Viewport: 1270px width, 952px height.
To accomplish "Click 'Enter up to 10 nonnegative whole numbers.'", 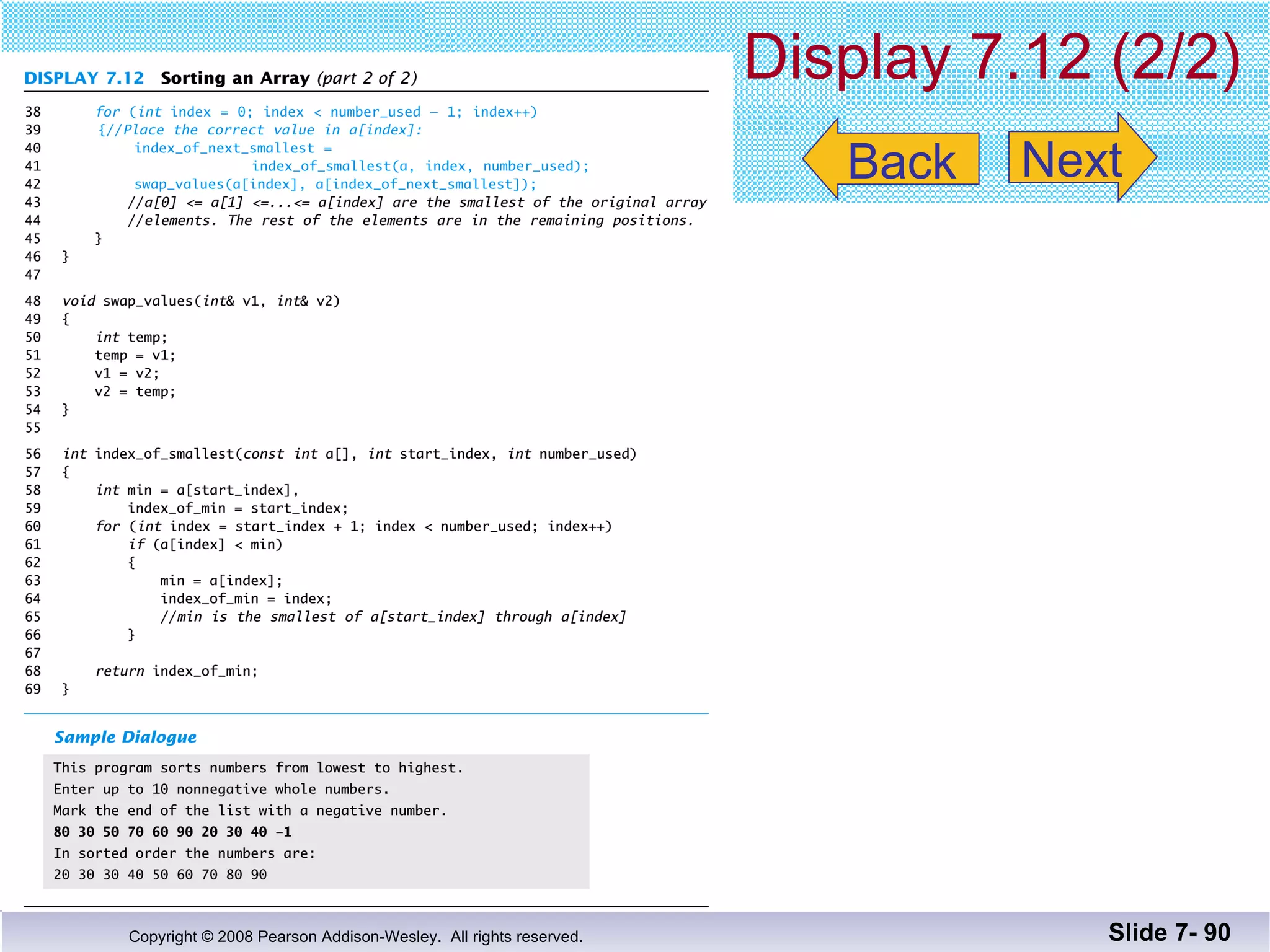I will (221, 790).
